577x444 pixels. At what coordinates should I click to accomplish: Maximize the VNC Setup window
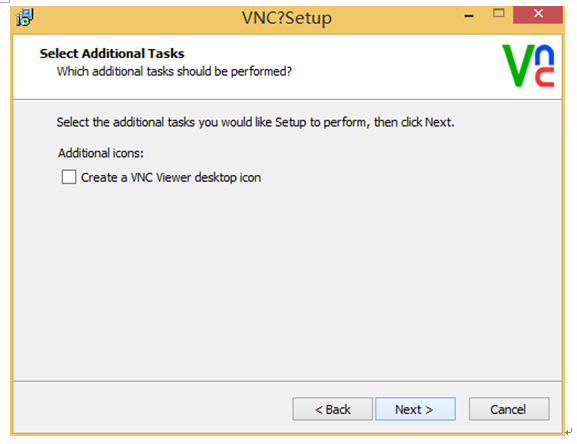click(x=499, y=14)
